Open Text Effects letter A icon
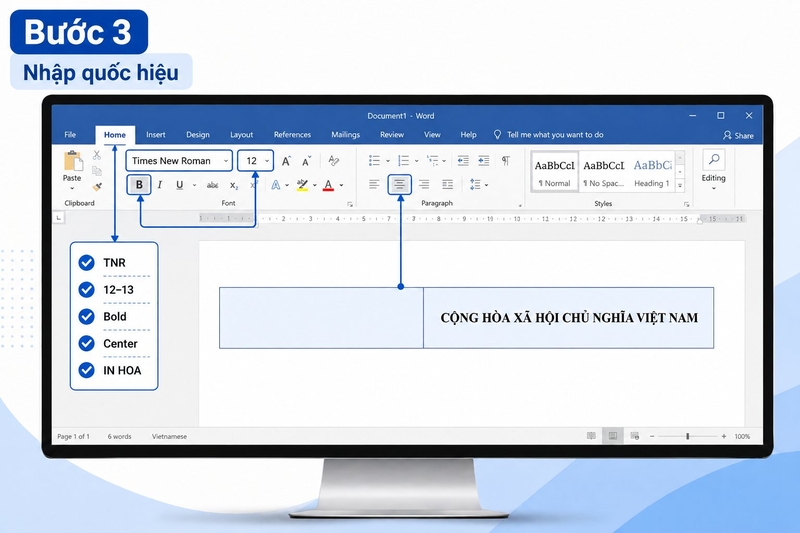The width and height of the screenshot is (800, 533). click(276, 185)
